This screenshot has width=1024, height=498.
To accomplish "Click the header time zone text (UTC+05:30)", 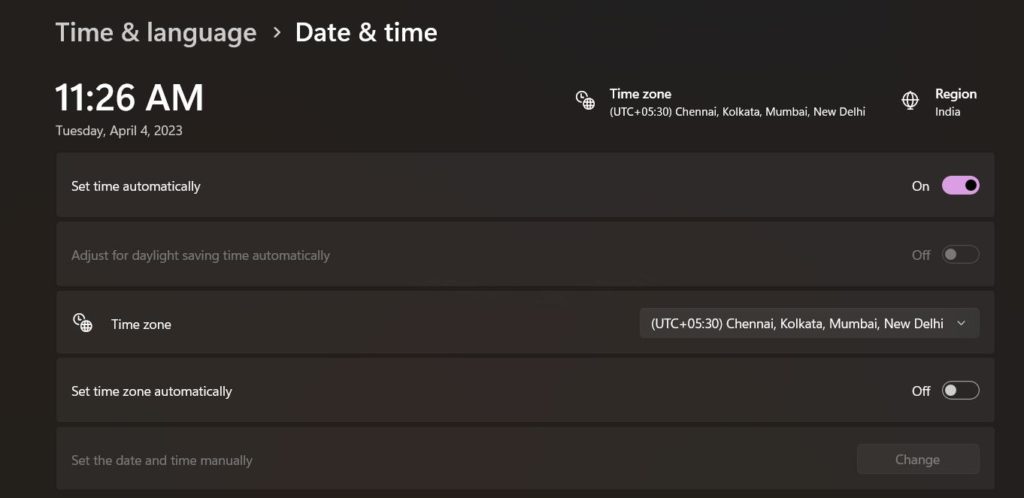I will coord(737,112).
